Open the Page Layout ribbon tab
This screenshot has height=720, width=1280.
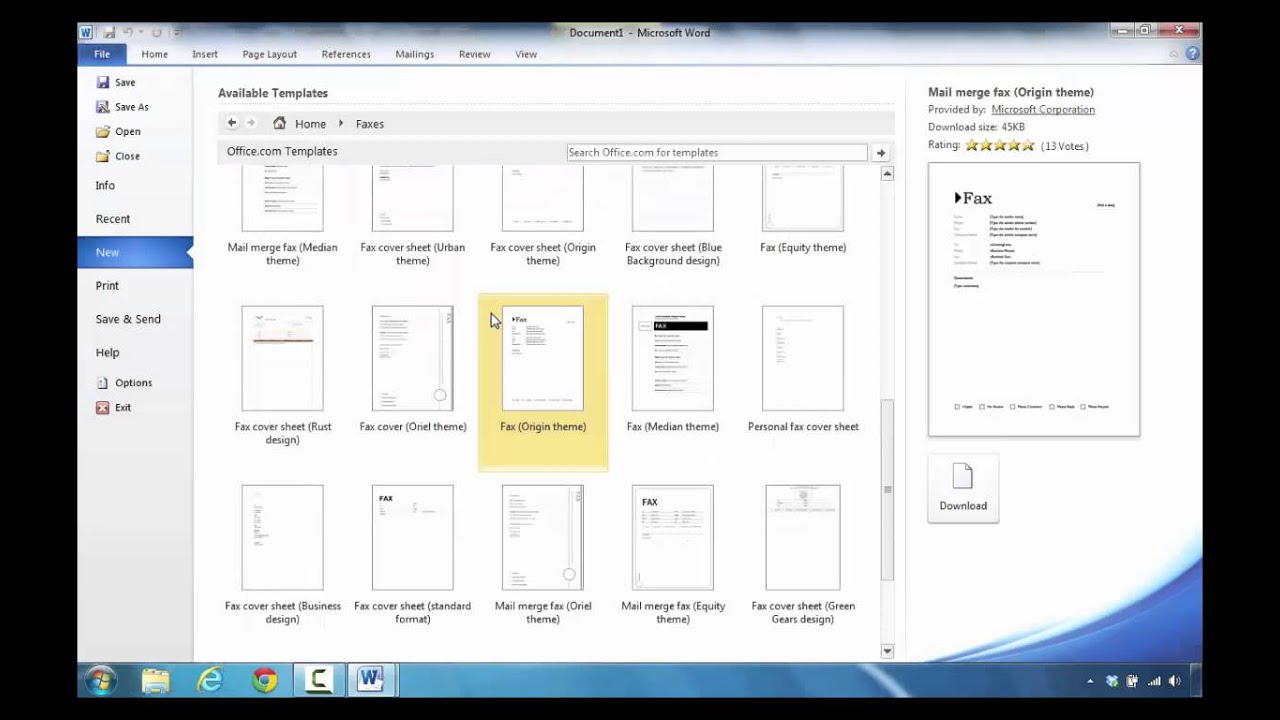point(269,54)
